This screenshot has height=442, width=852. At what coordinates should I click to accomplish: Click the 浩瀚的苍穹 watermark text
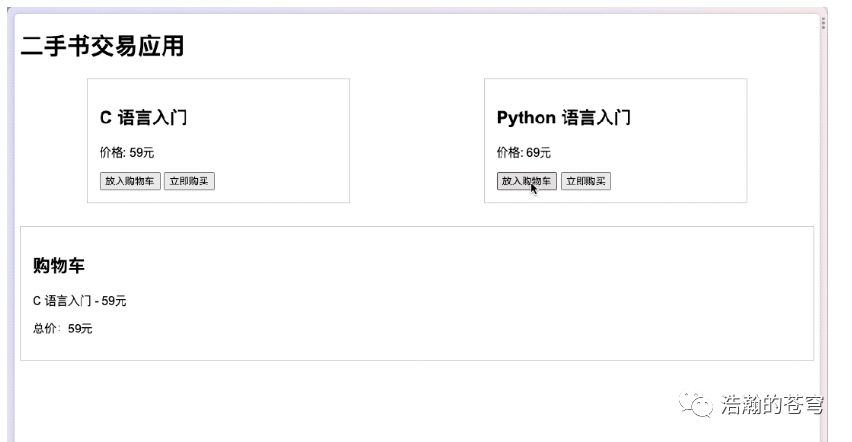pyautogui.click(x=772, y=404)
